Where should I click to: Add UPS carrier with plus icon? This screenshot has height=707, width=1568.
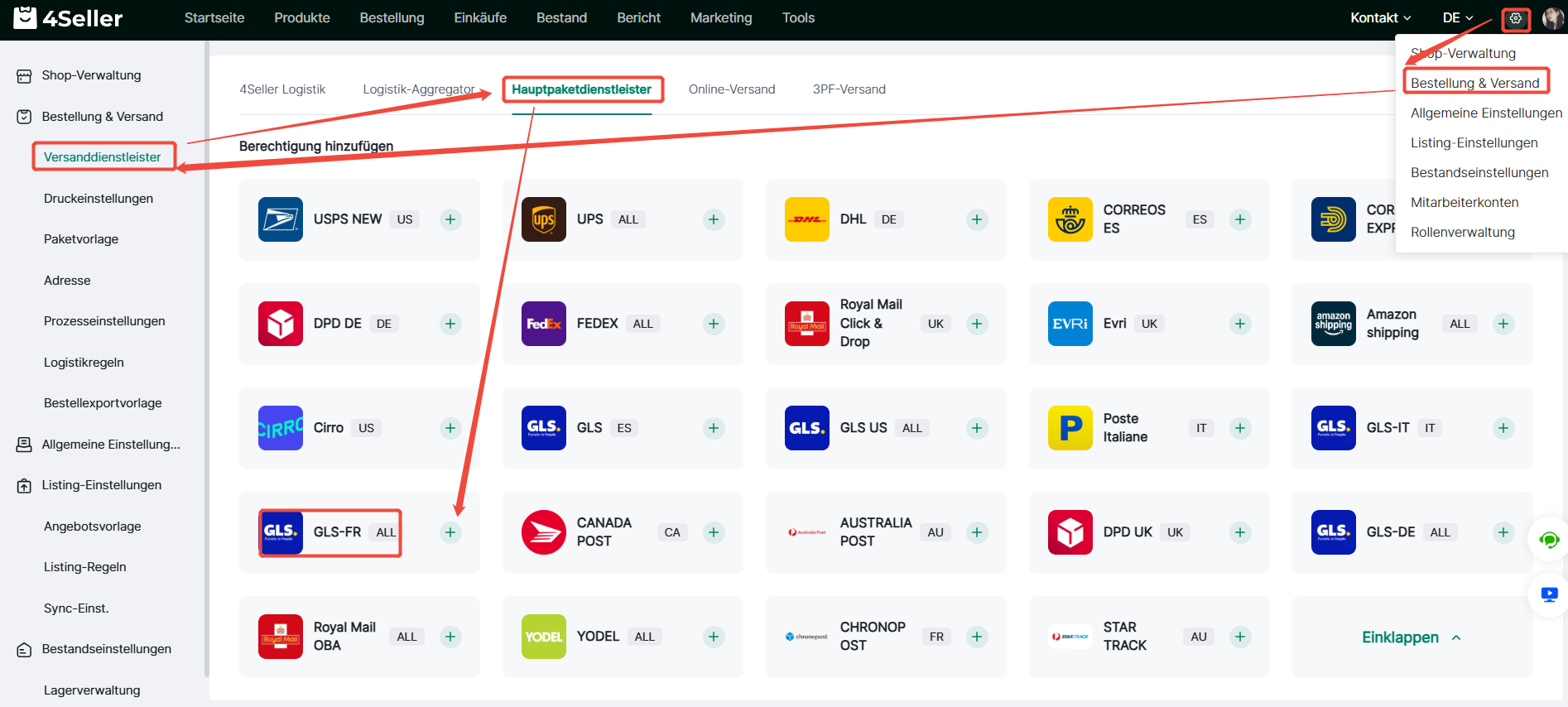tap(714, 219)
